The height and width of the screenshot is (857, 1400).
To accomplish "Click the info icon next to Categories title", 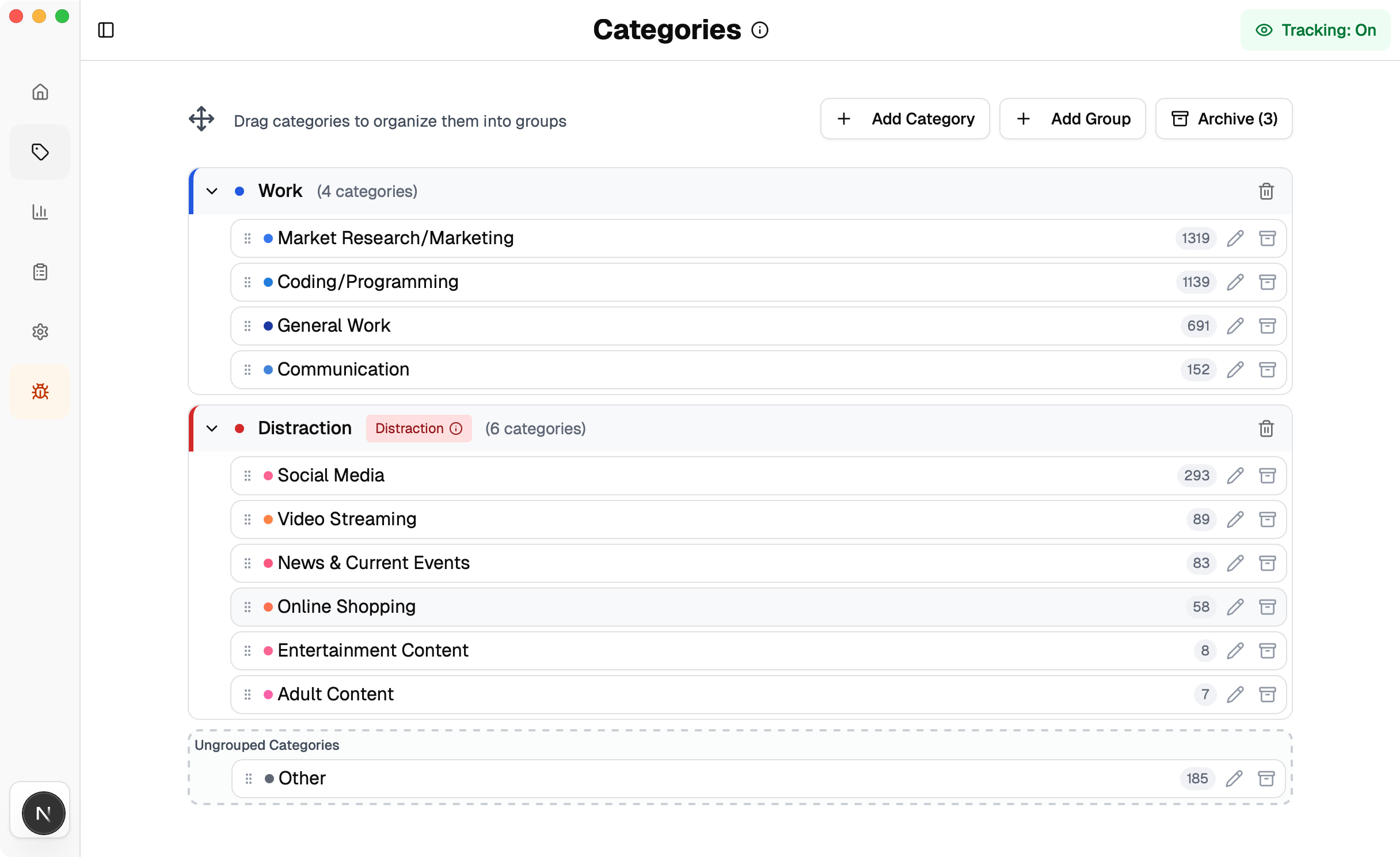I will 760,30.
